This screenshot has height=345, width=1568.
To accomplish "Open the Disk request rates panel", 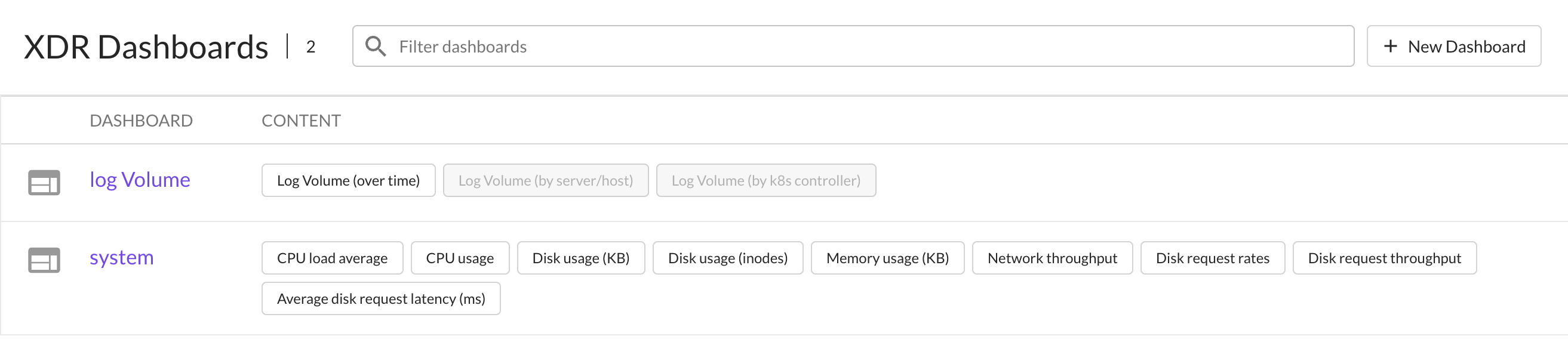I will (x=1212, y=258).
